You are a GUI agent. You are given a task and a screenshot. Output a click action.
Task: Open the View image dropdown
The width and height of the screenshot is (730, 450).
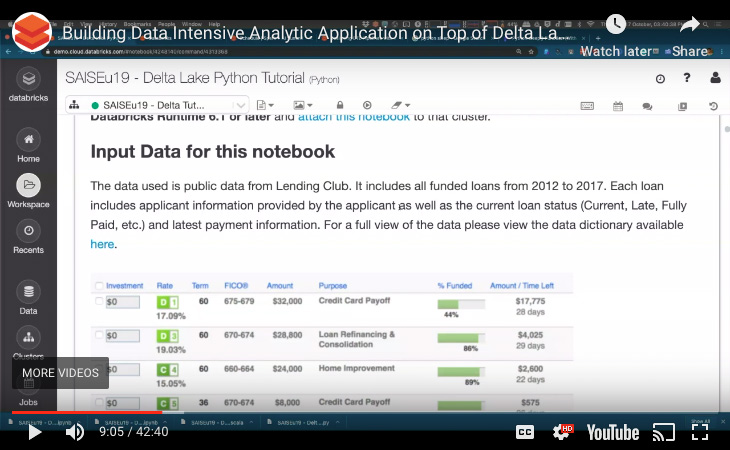click(303, 105)
